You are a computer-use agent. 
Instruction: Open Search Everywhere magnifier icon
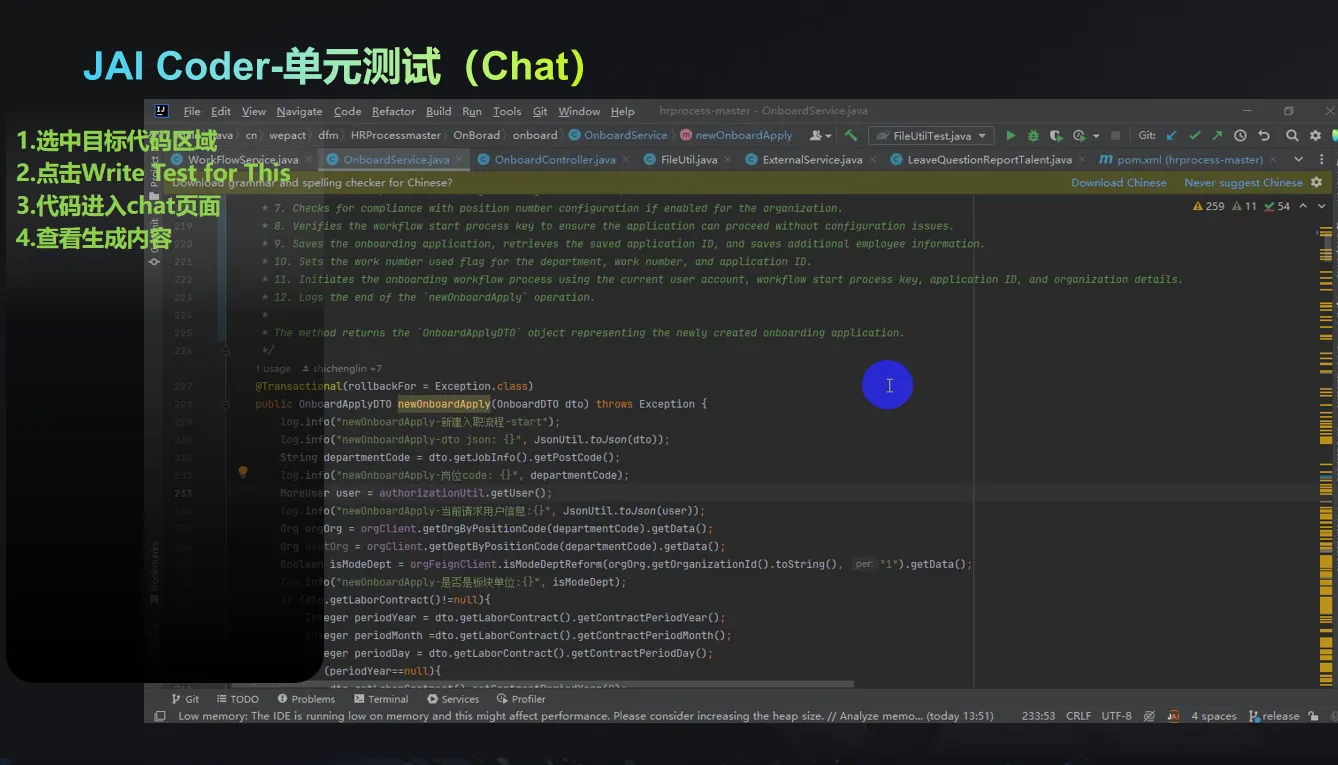1292,135
